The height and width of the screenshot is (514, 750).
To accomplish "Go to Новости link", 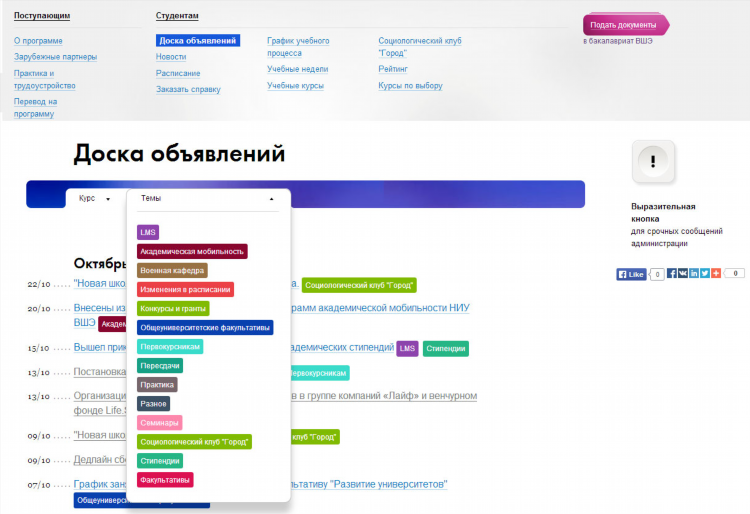I will [x=171, y=57].
